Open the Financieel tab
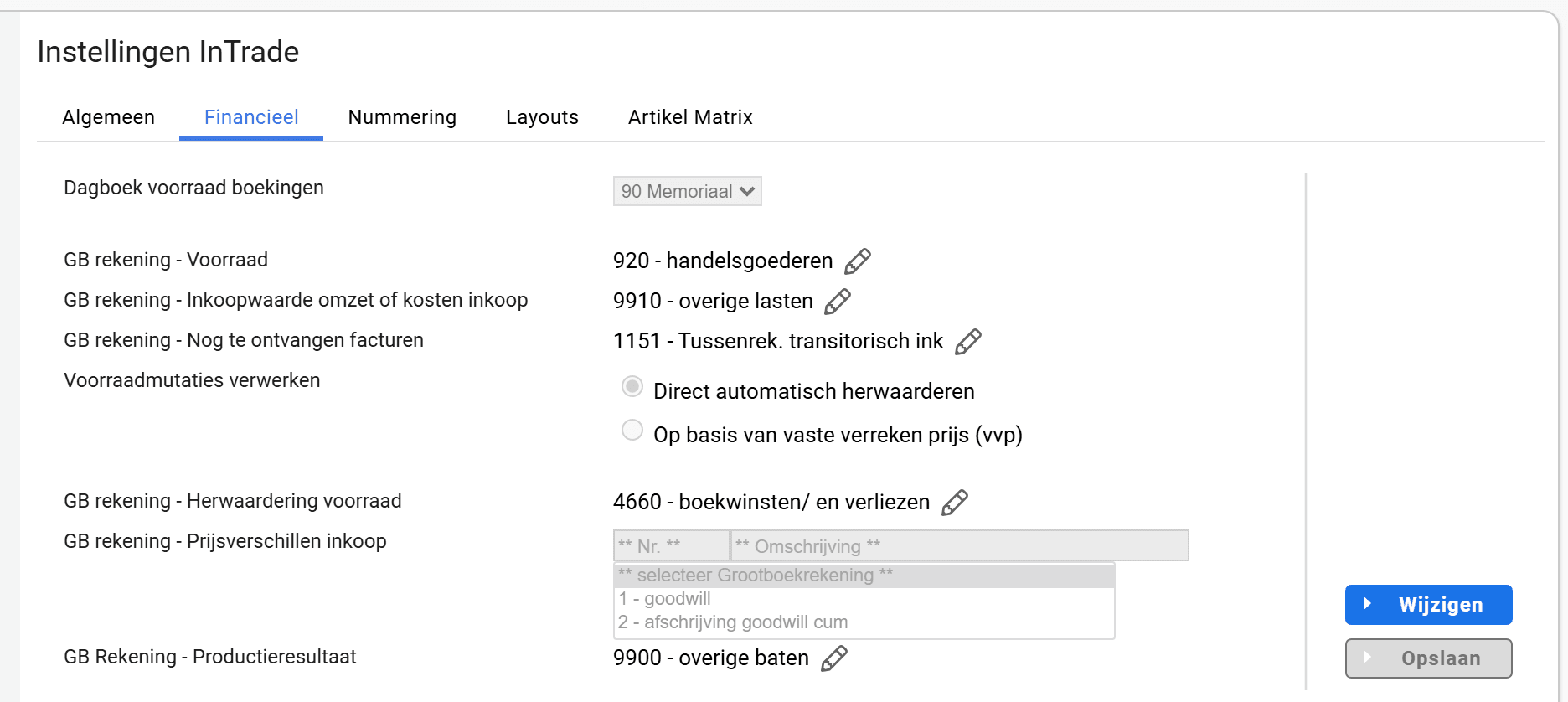The height and width of the screenshot is (702, 1568). pos(251,117)
